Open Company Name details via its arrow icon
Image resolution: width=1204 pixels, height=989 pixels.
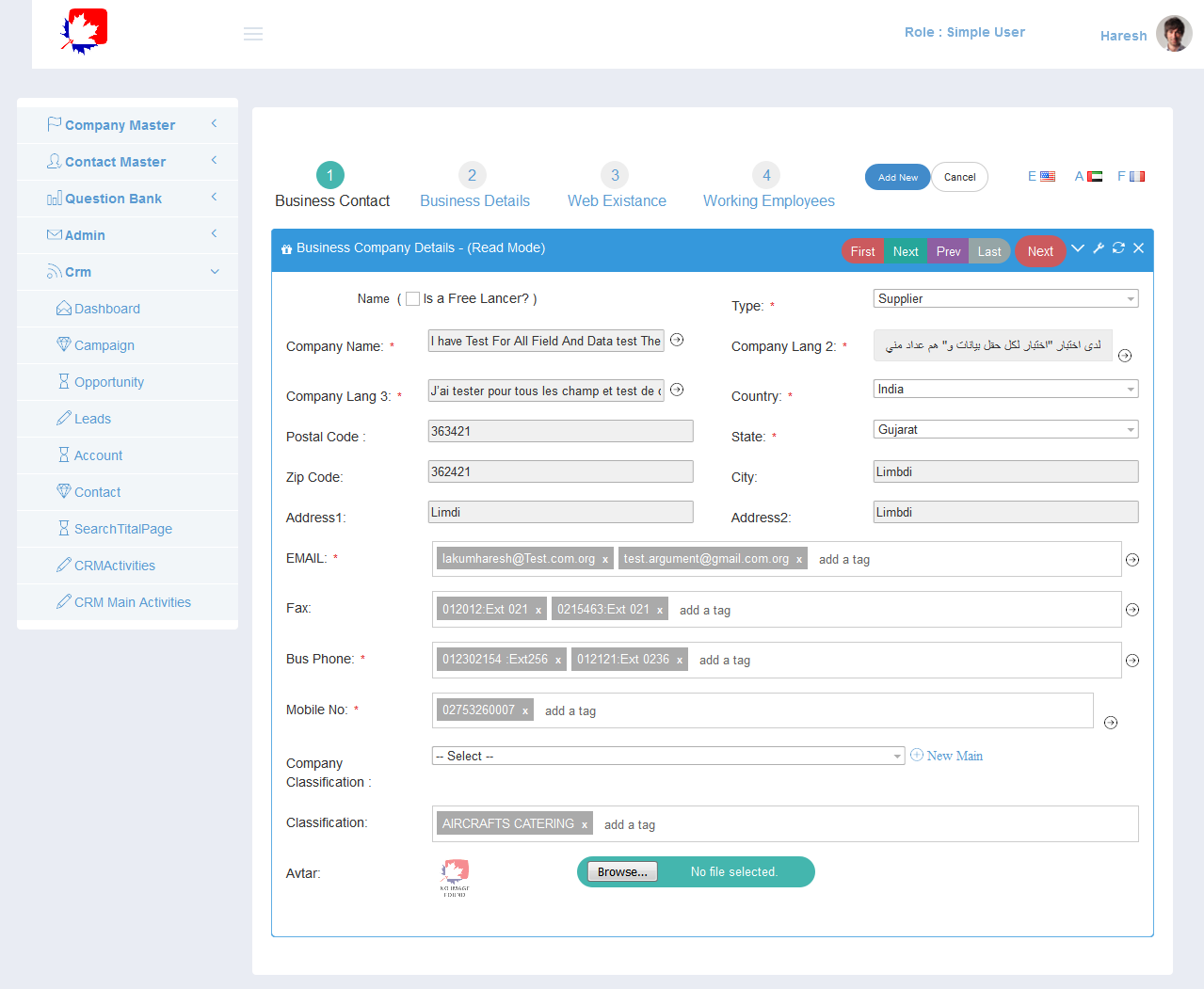[x=677, y=340]
